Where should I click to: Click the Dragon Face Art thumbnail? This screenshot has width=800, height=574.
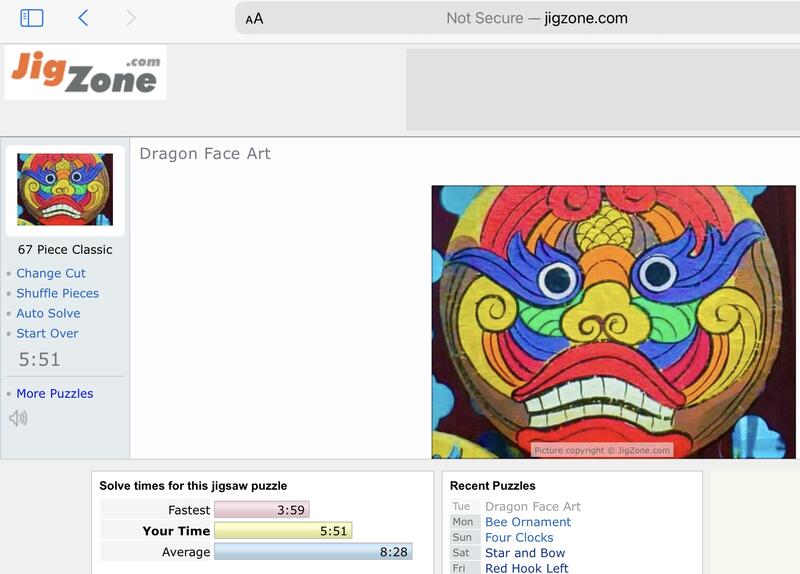pyautogui.click(x=65, y=190)
